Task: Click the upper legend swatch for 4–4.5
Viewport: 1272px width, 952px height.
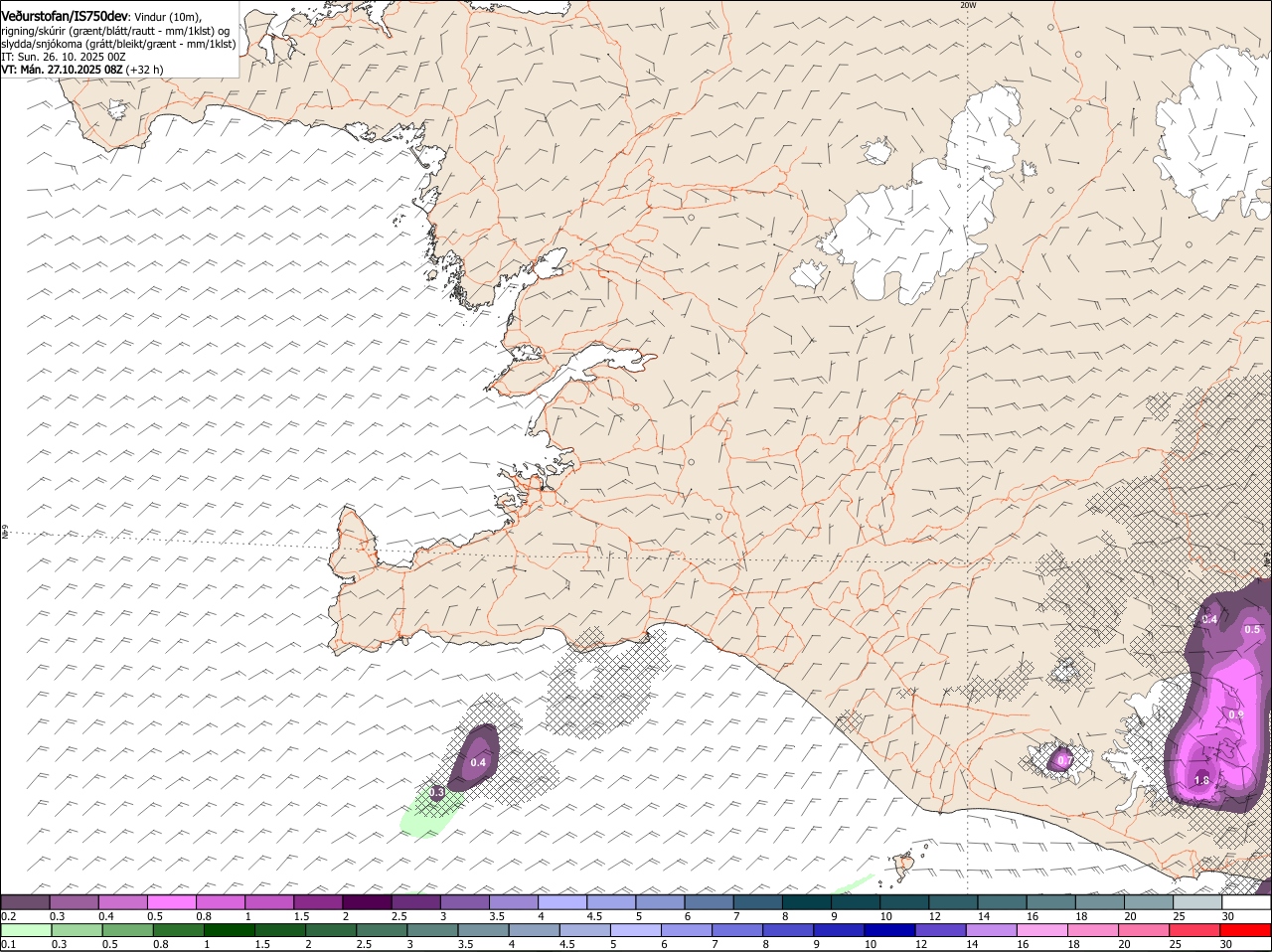Action: (x=561, y=901)
